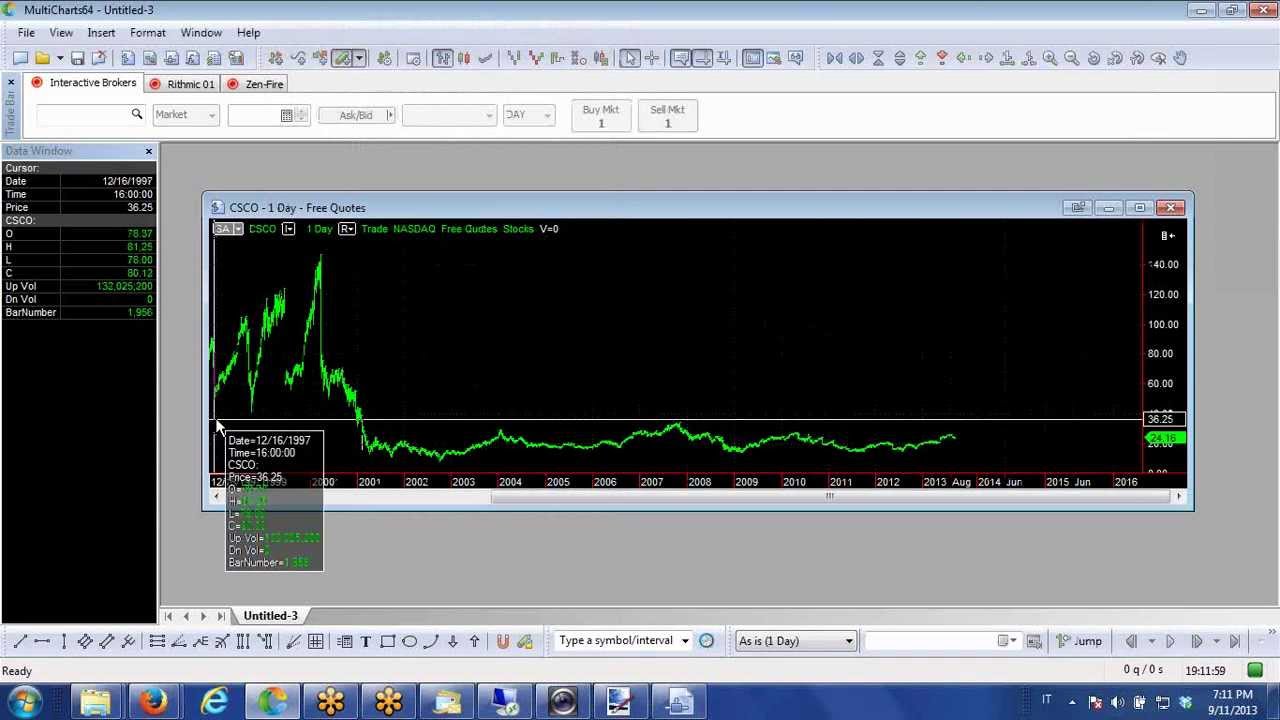The width and height of the screenshot is (1280, 720).
Task: Select the down arrow drawing tool
Action: [453, 641]
